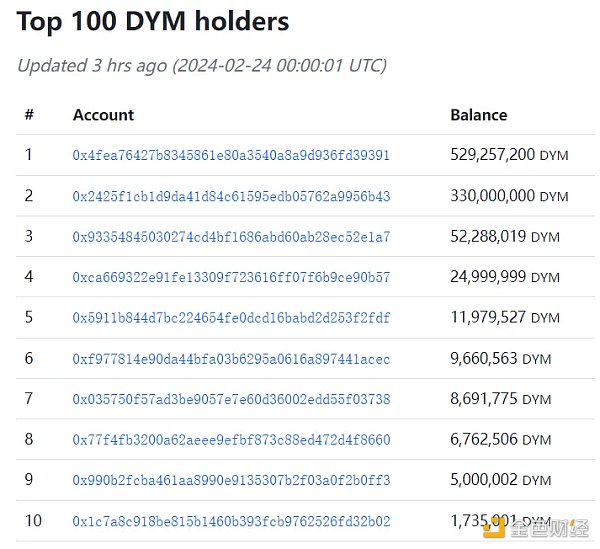The image size is (600, 549).
Task: Click the 529,257,200 DYM balance cell
Action: point(508,156)
